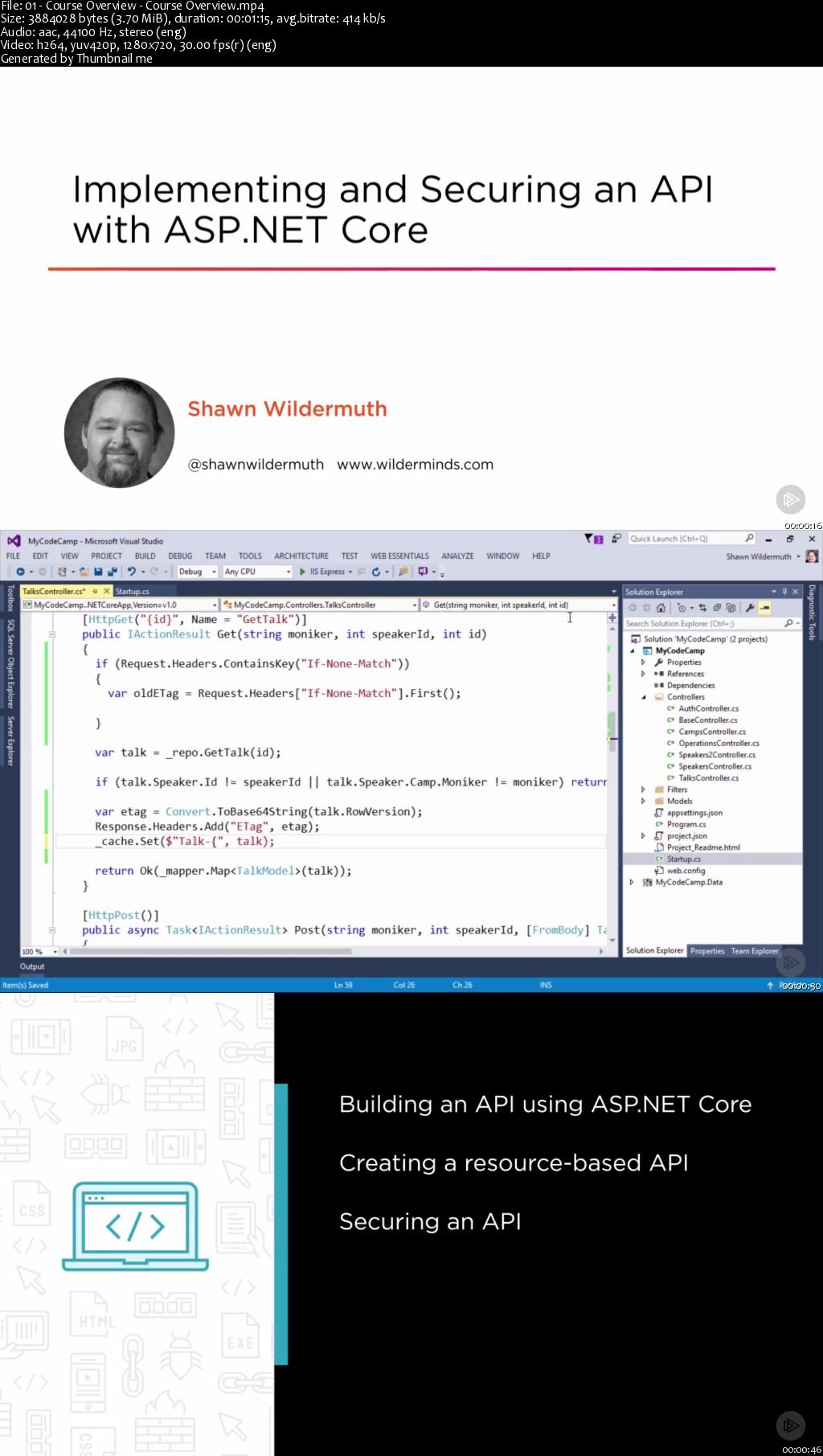This screenshot has width=823, height=1456.
Task: Close the Solution Explorer panel
Action: click(x=796, y=592)
